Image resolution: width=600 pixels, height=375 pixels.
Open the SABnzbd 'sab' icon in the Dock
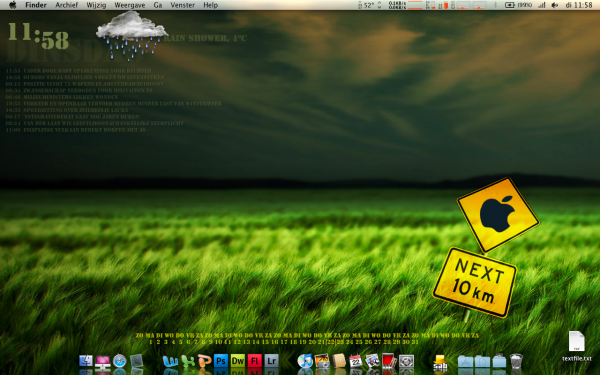pos(440,362)
